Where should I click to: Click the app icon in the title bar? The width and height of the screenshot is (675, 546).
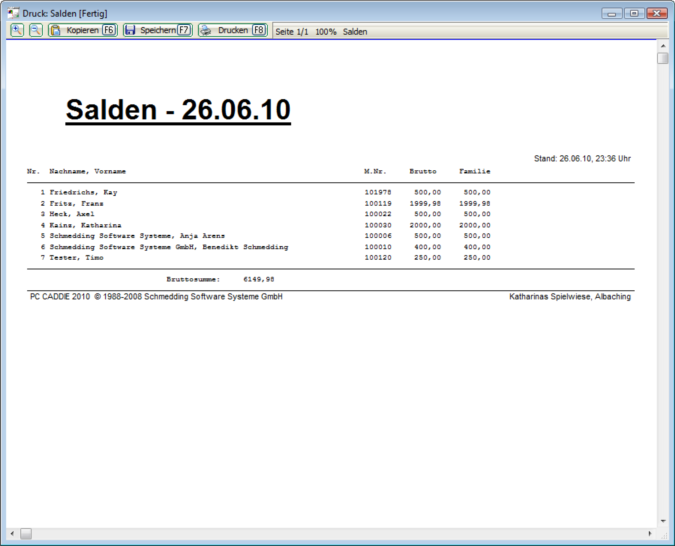click(x=13, y=13)
